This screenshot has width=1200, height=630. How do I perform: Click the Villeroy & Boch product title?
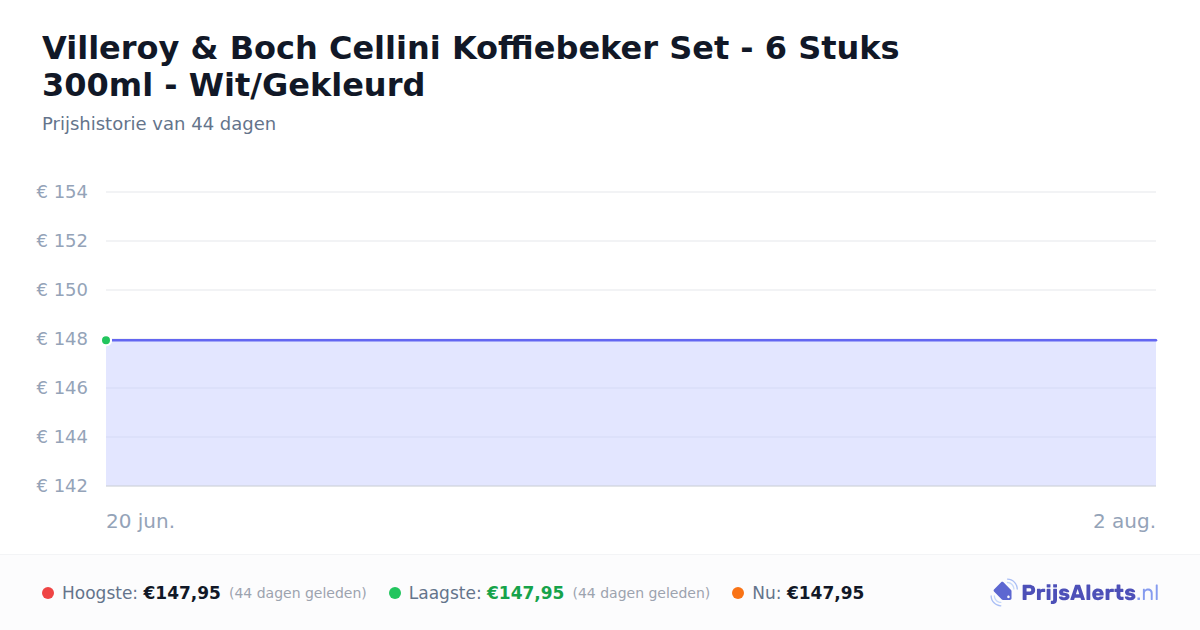tap(470, 66)
